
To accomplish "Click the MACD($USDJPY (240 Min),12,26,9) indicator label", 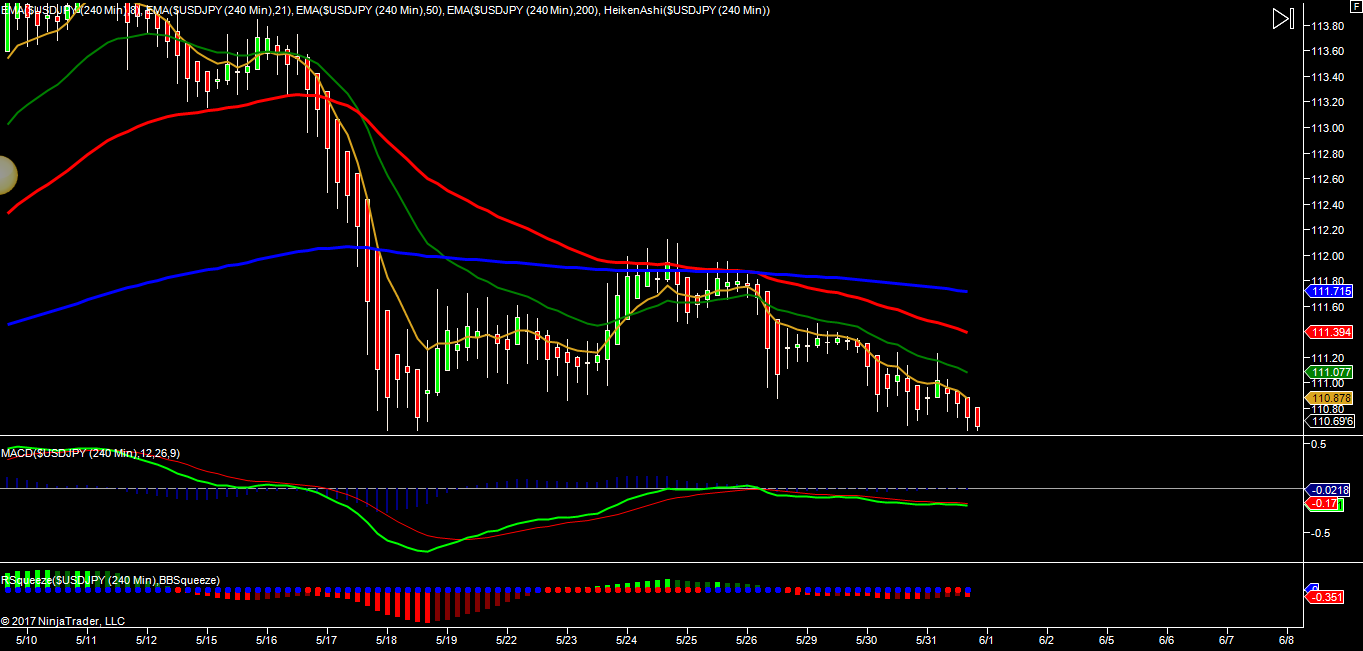I will (x=90, y=454).
